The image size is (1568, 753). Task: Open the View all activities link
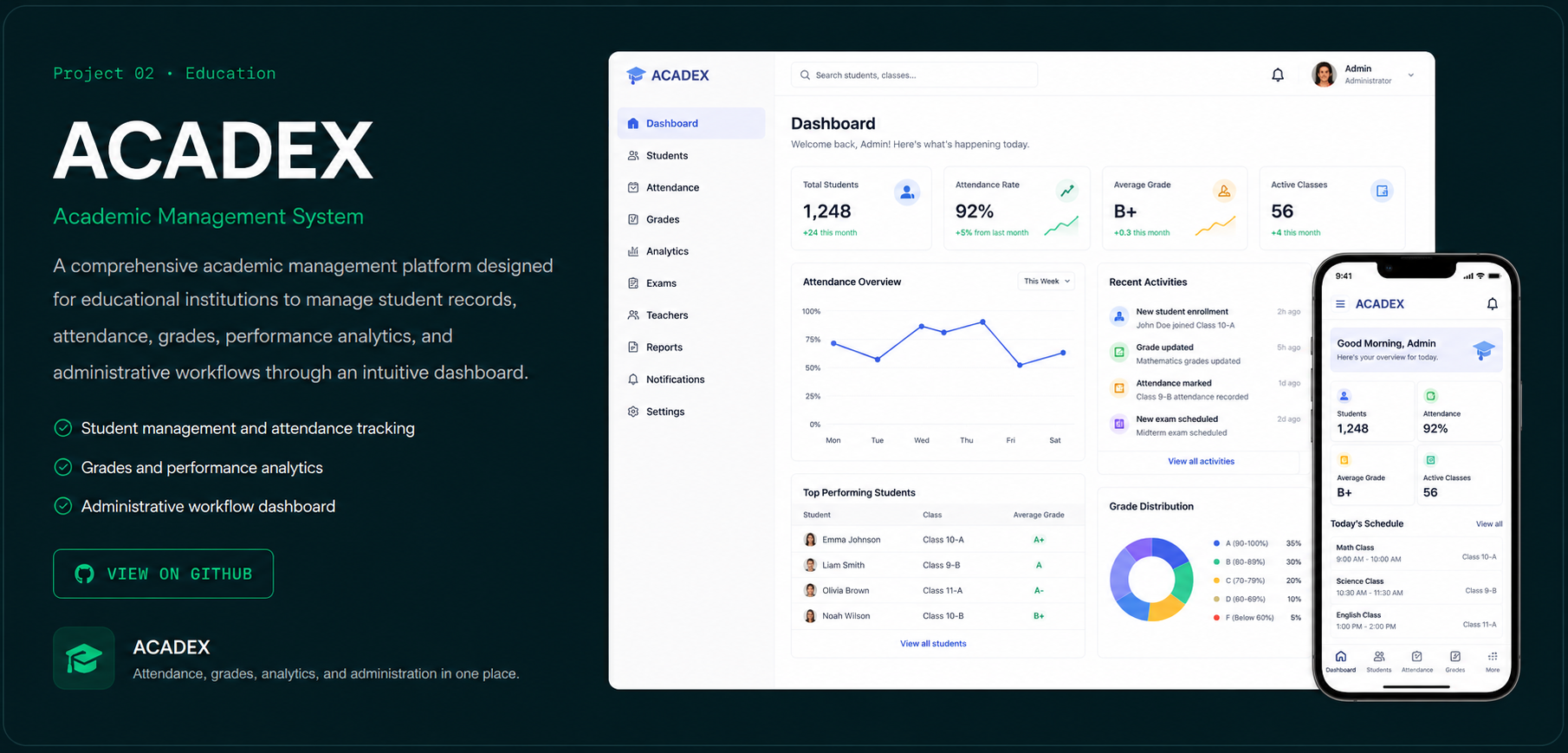(1201, 462)
